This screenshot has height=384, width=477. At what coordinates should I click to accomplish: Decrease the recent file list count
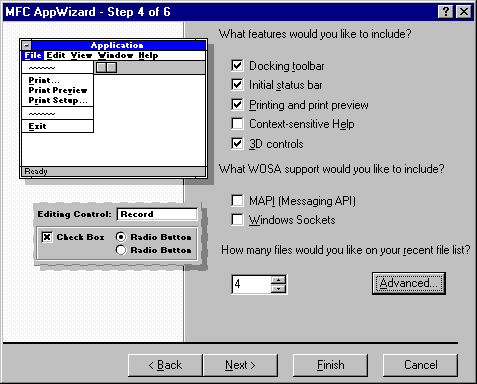click(278, 288)
